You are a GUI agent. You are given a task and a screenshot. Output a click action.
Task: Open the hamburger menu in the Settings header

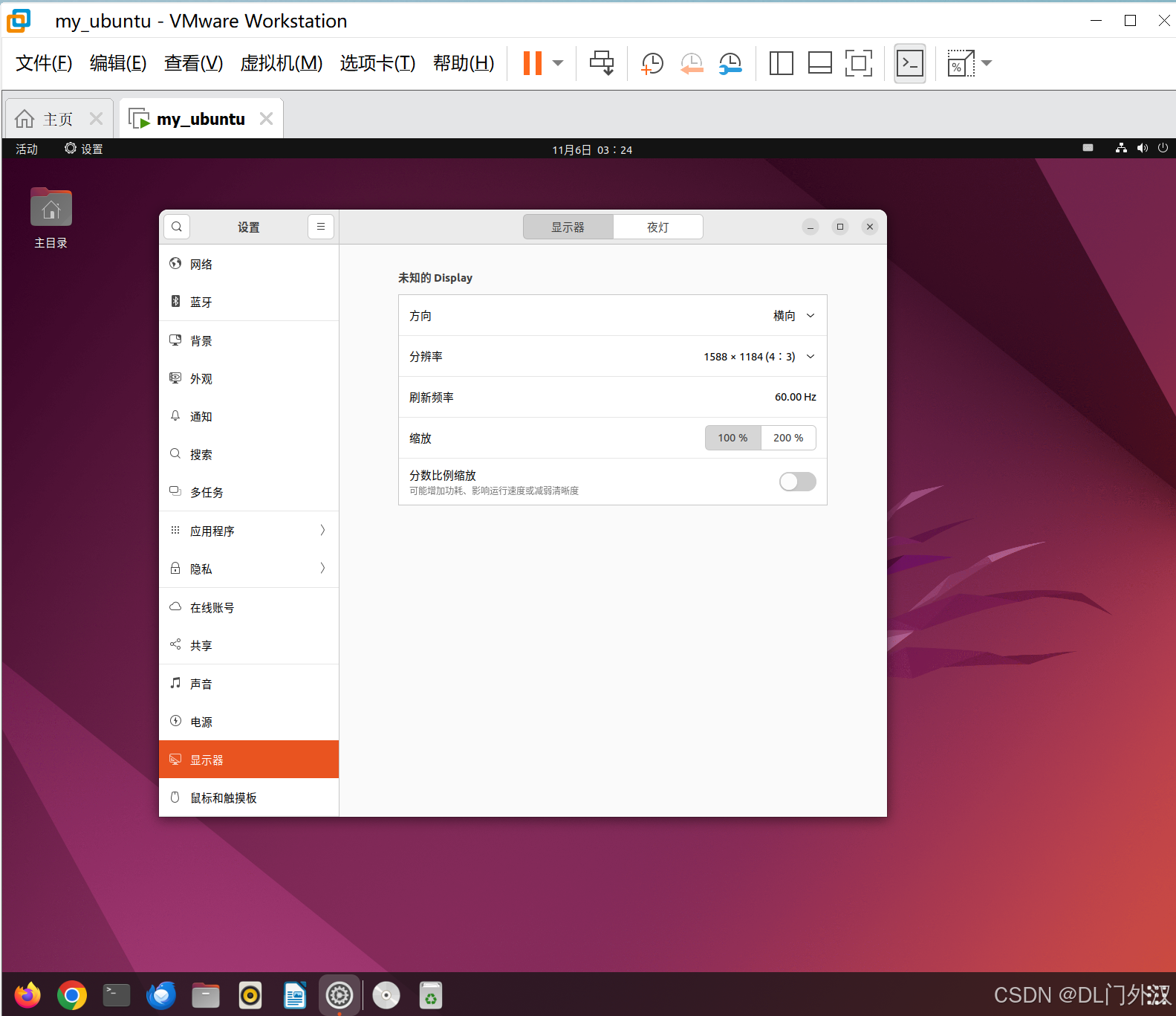(x=321, y=227)
